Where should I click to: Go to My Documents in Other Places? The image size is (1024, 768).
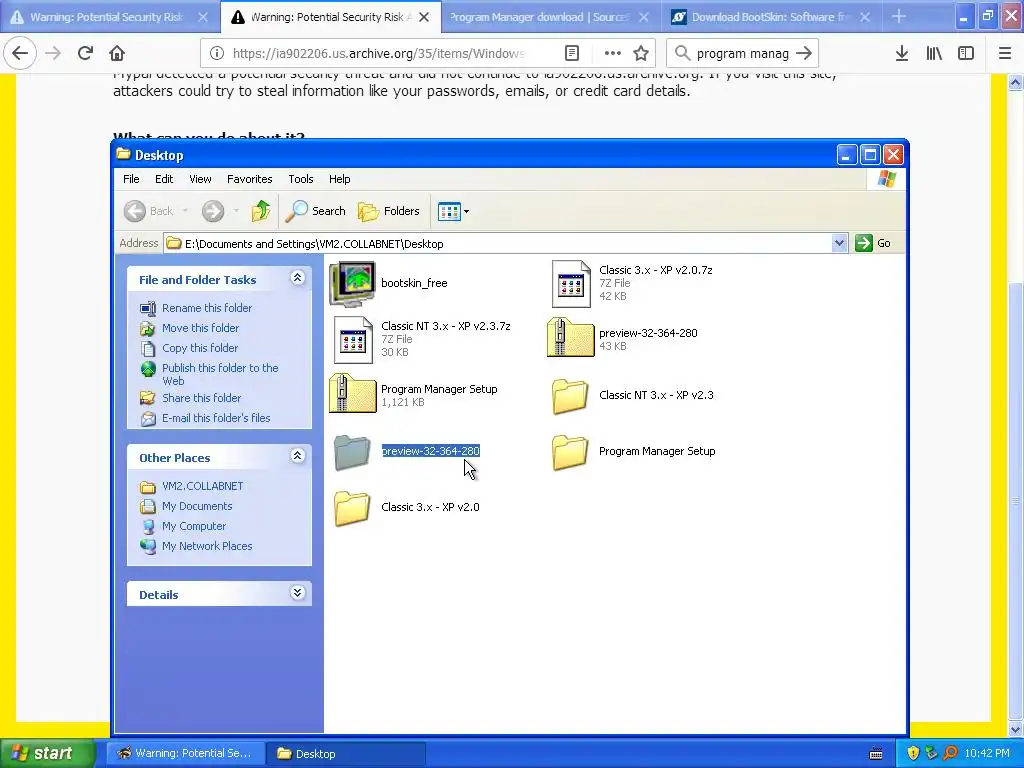coord(197,506)
